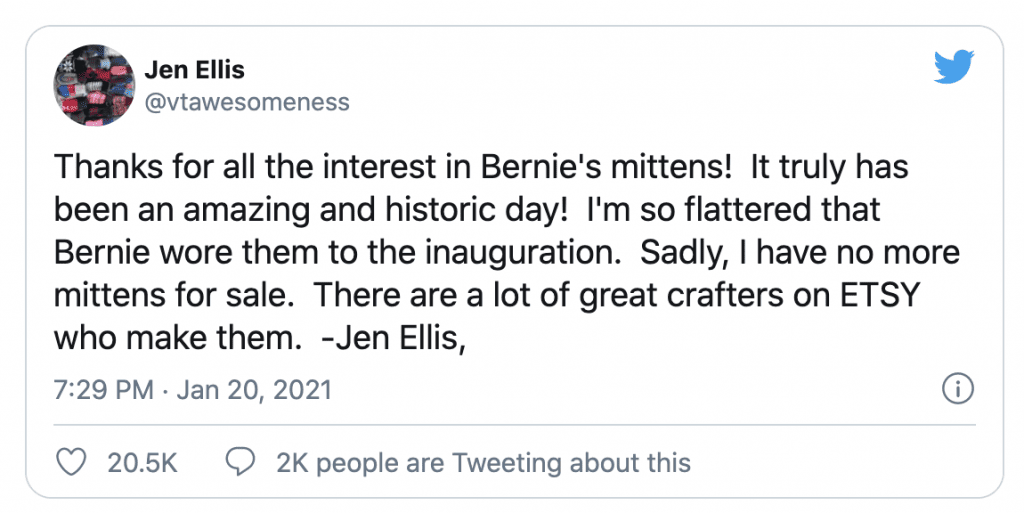Click the Twitter bird logo
Image resolution: width=1024 pixels, height=513 pixels.
click(953, 67)
